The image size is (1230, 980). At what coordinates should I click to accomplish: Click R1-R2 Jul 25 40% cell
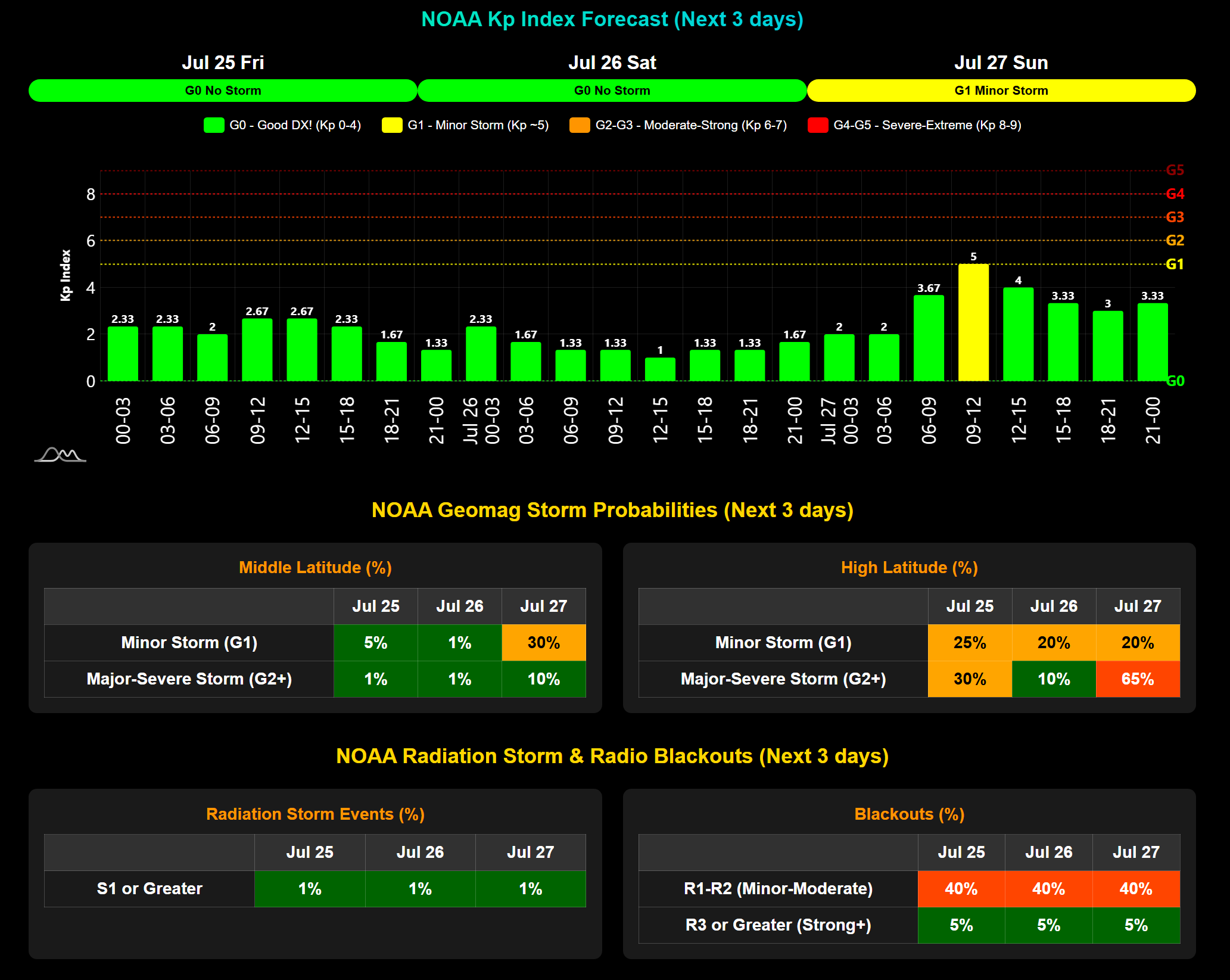coord(961,889)
